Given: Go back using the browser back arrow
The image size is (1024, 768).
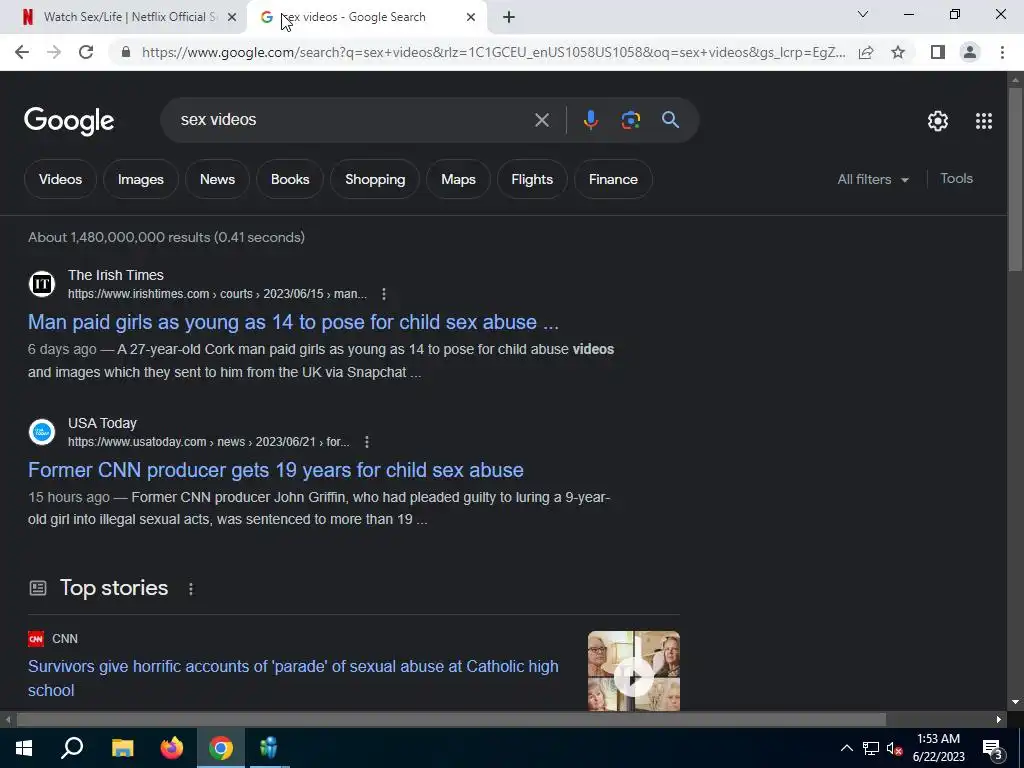Looking at the screenshot, I should pos(22,52).
